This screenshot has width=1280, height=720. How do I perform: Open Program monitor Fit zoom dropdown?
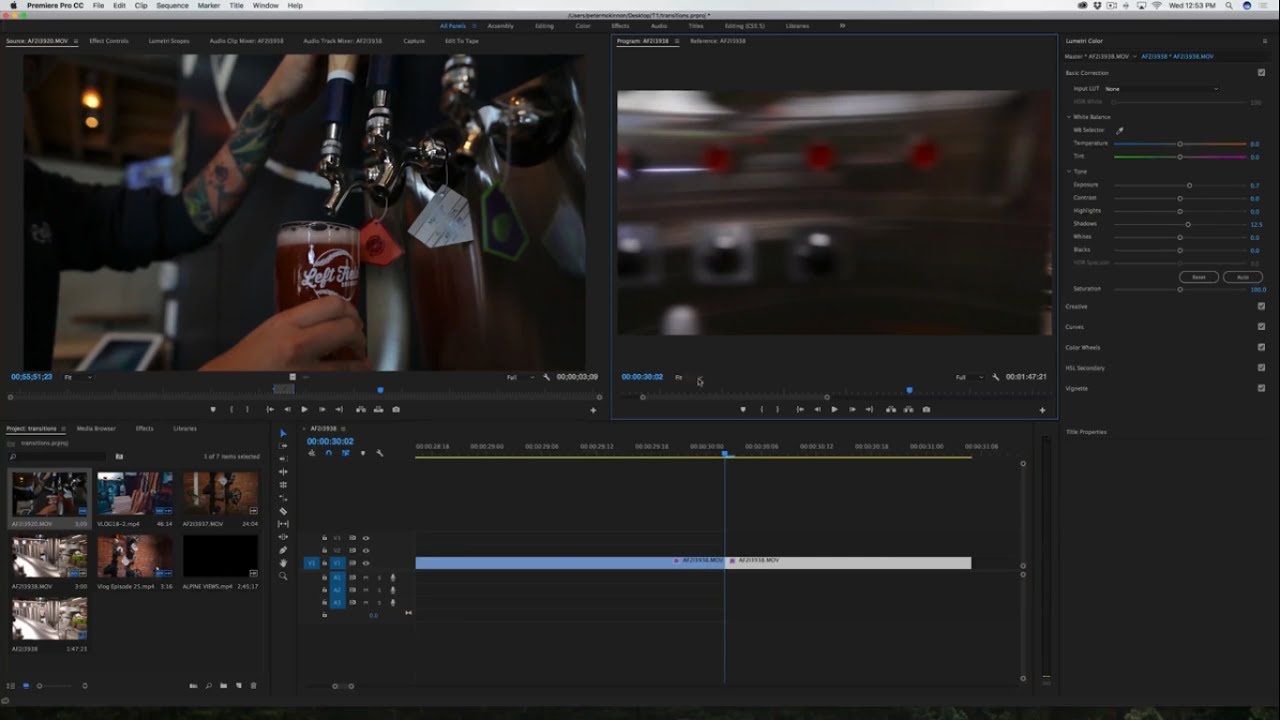687,377
